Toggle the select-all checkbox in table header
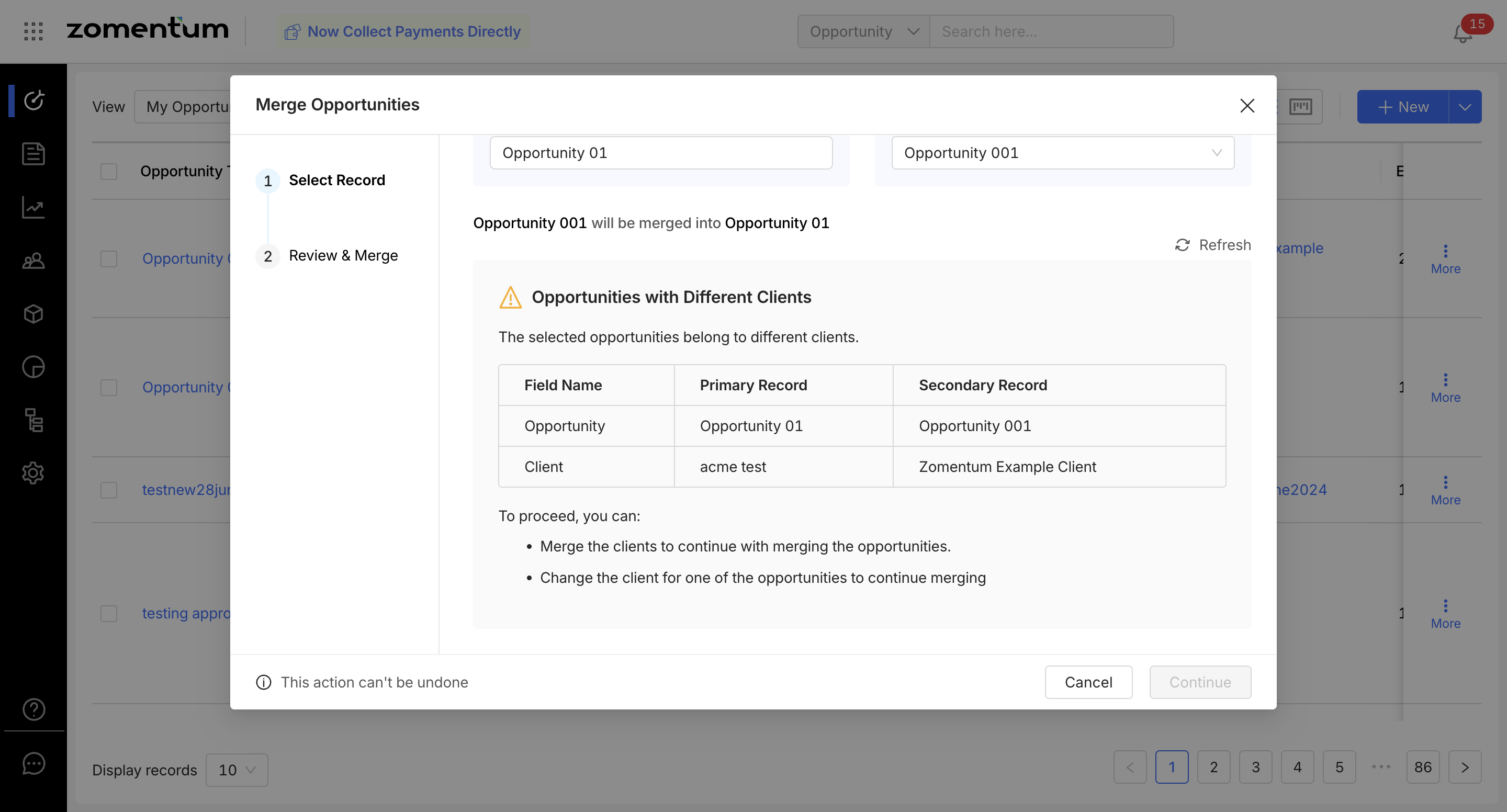 coord(109,172)
